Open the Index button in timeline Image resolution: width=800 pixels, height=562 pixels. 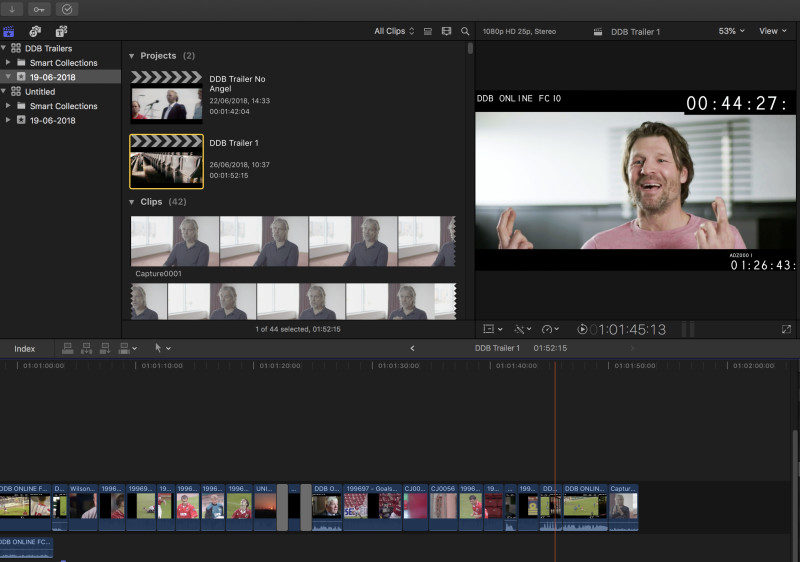[x=24, y=349]
